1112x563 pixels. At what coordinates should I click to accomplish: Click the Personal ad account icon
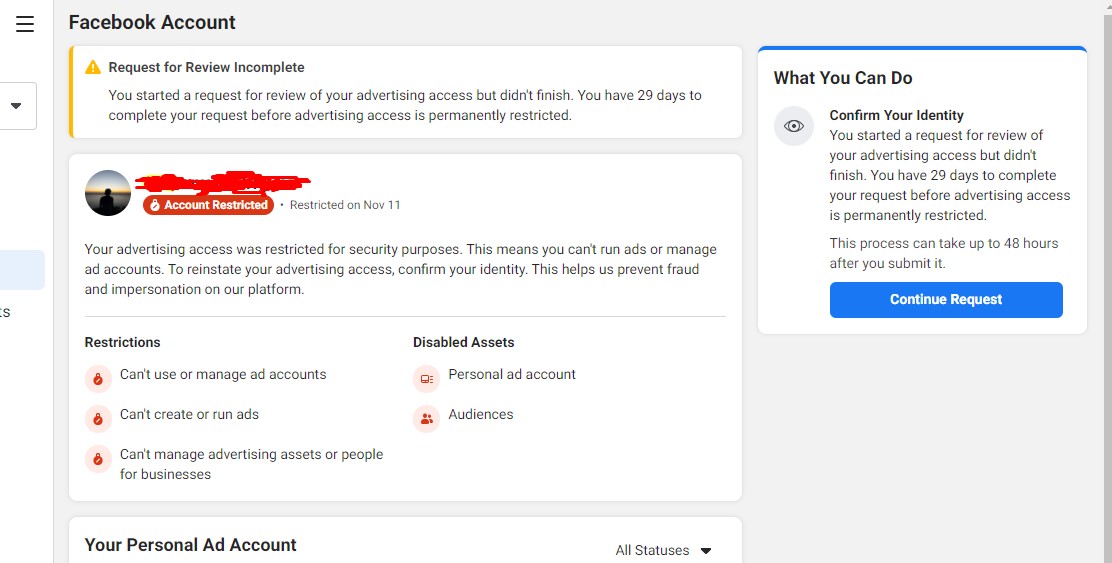(x=426, y=379)
